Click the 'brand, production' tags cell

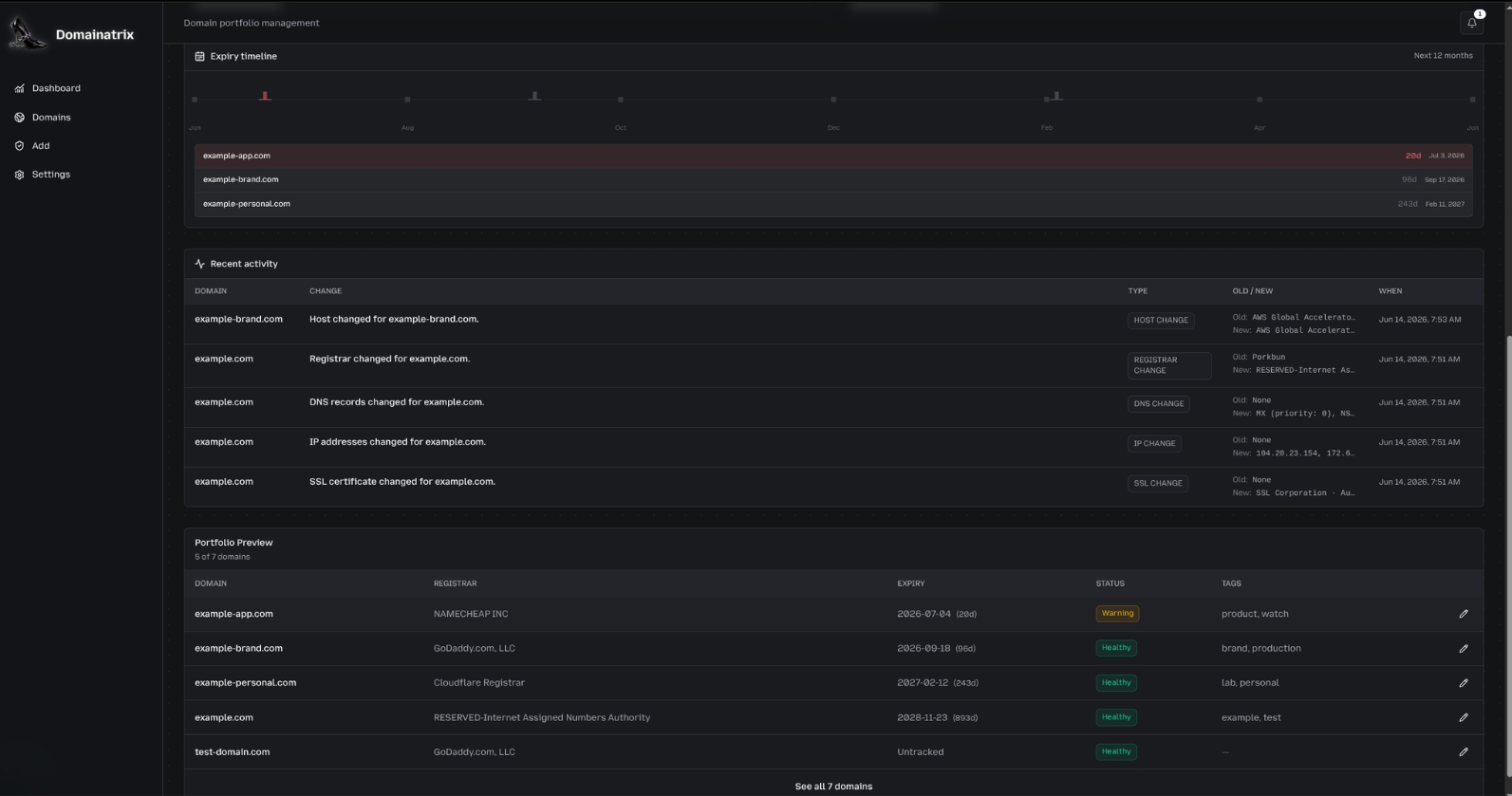pyautogui.click(x=1261, y=649)
